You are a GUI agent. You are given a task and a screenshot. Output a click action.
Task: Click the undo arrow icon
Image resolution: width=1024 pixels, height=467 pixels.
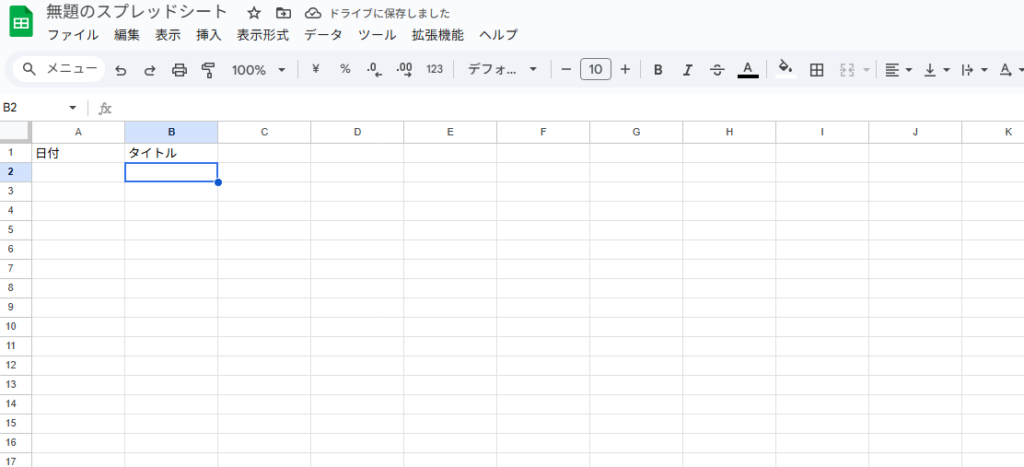click(121, 70)
